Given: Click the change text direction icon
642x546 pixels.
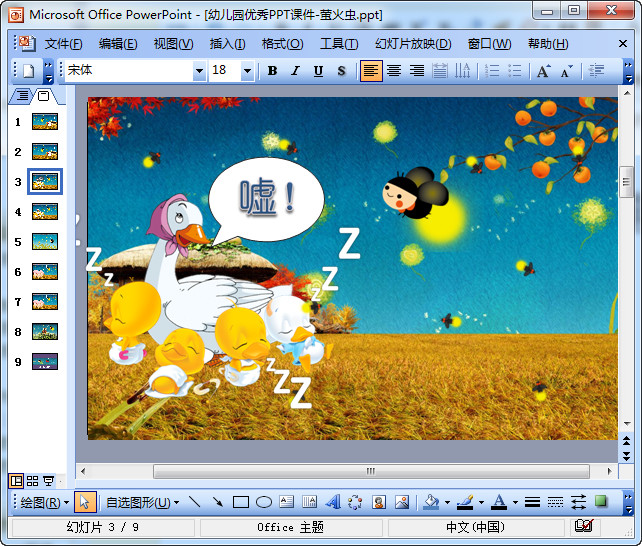Looking at the screenshot, I should pyautogui.click(x=463, y=71).
